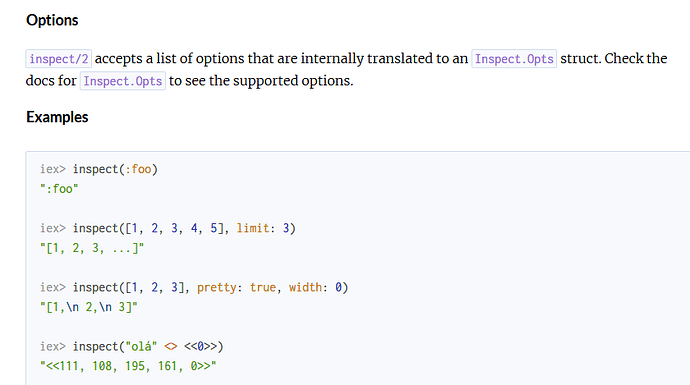Click the Options section heading
Viewport: 690px width, 385px height.
(x=52, y=20)
